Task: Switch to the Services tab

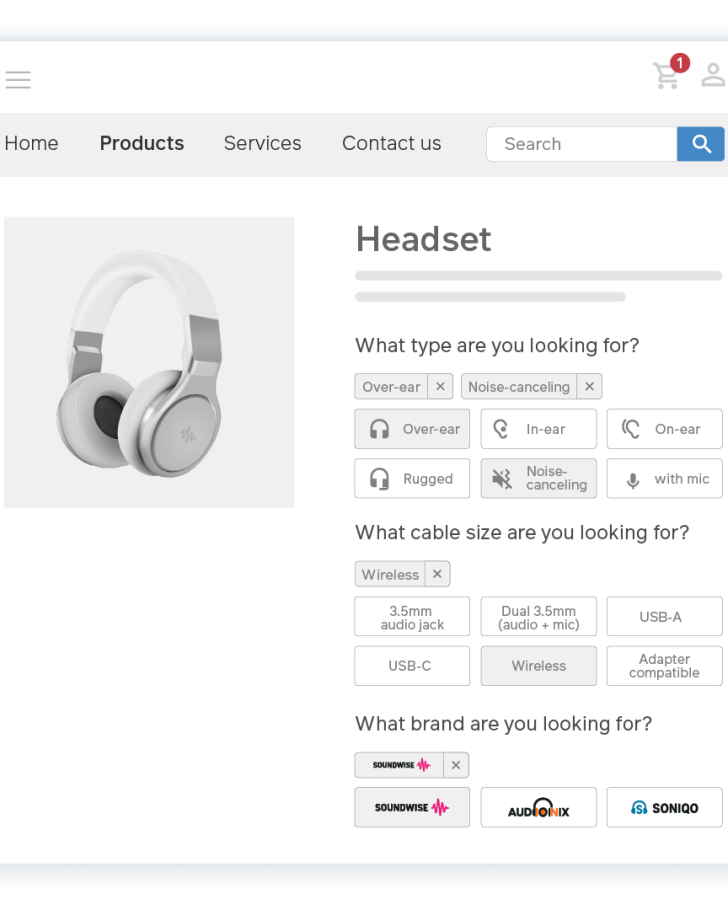Action: 262,144
